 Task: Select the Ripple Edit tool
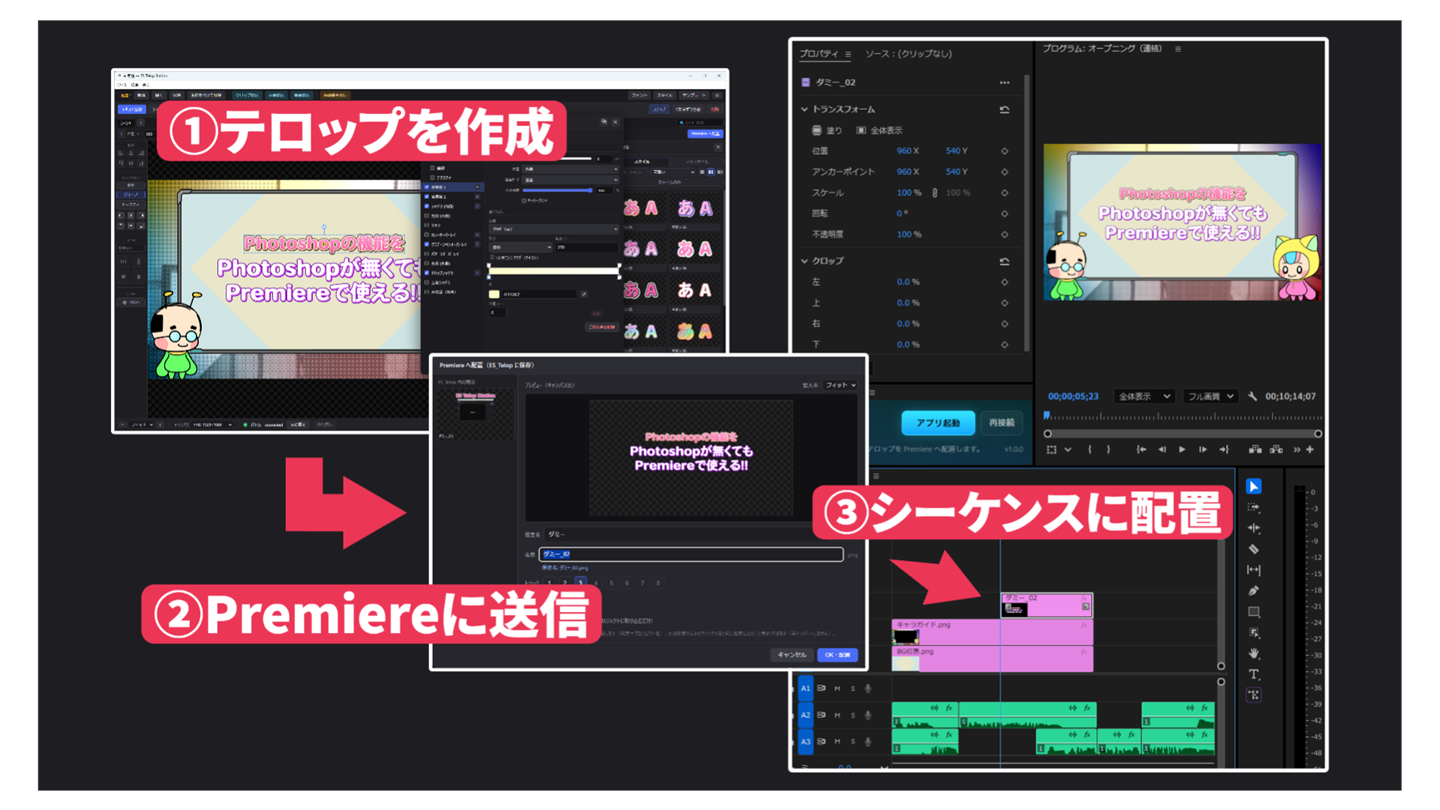point(1254,528)
